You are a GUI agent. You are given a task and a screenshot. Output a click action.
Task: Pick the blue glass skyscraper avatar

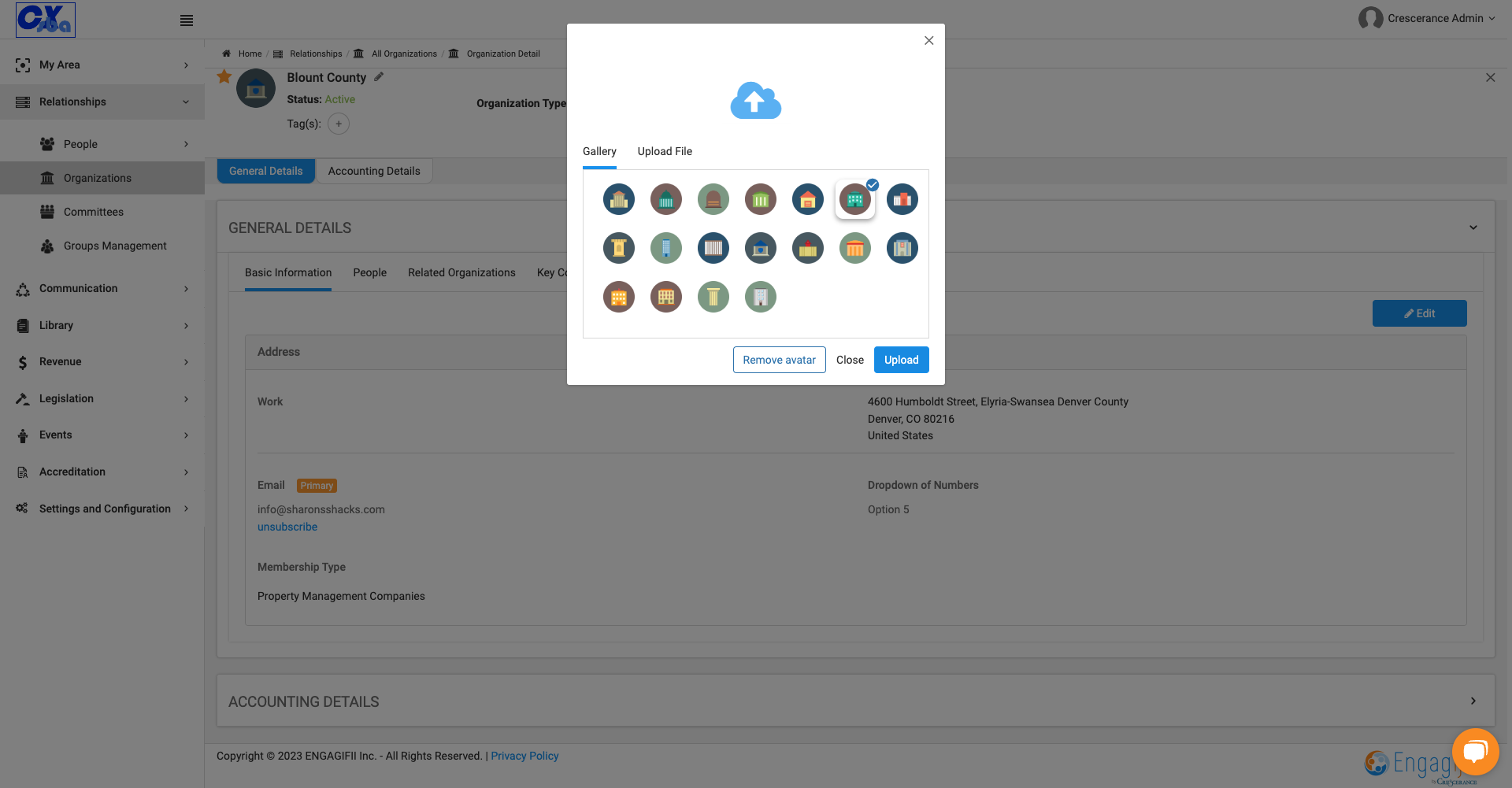coord(666,248)
